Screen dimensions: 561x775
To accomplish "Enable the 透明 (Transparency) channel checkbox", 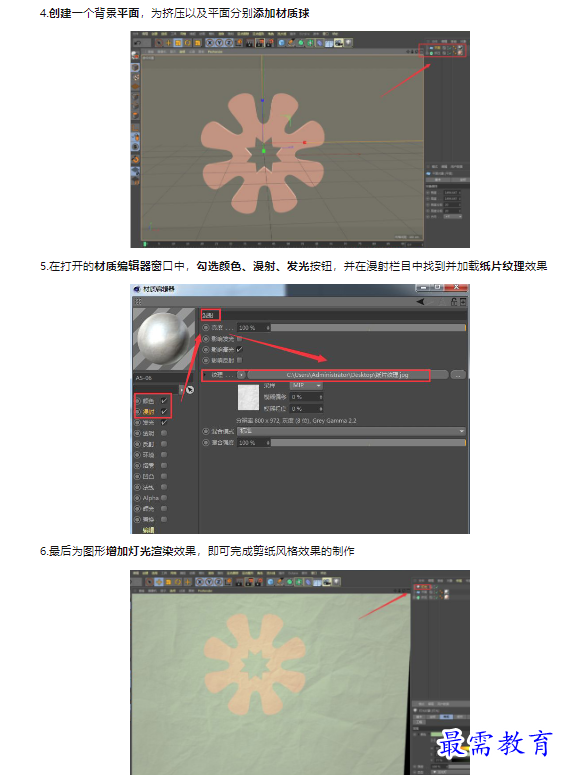I will pyautogui.click(x=164, y=433).
